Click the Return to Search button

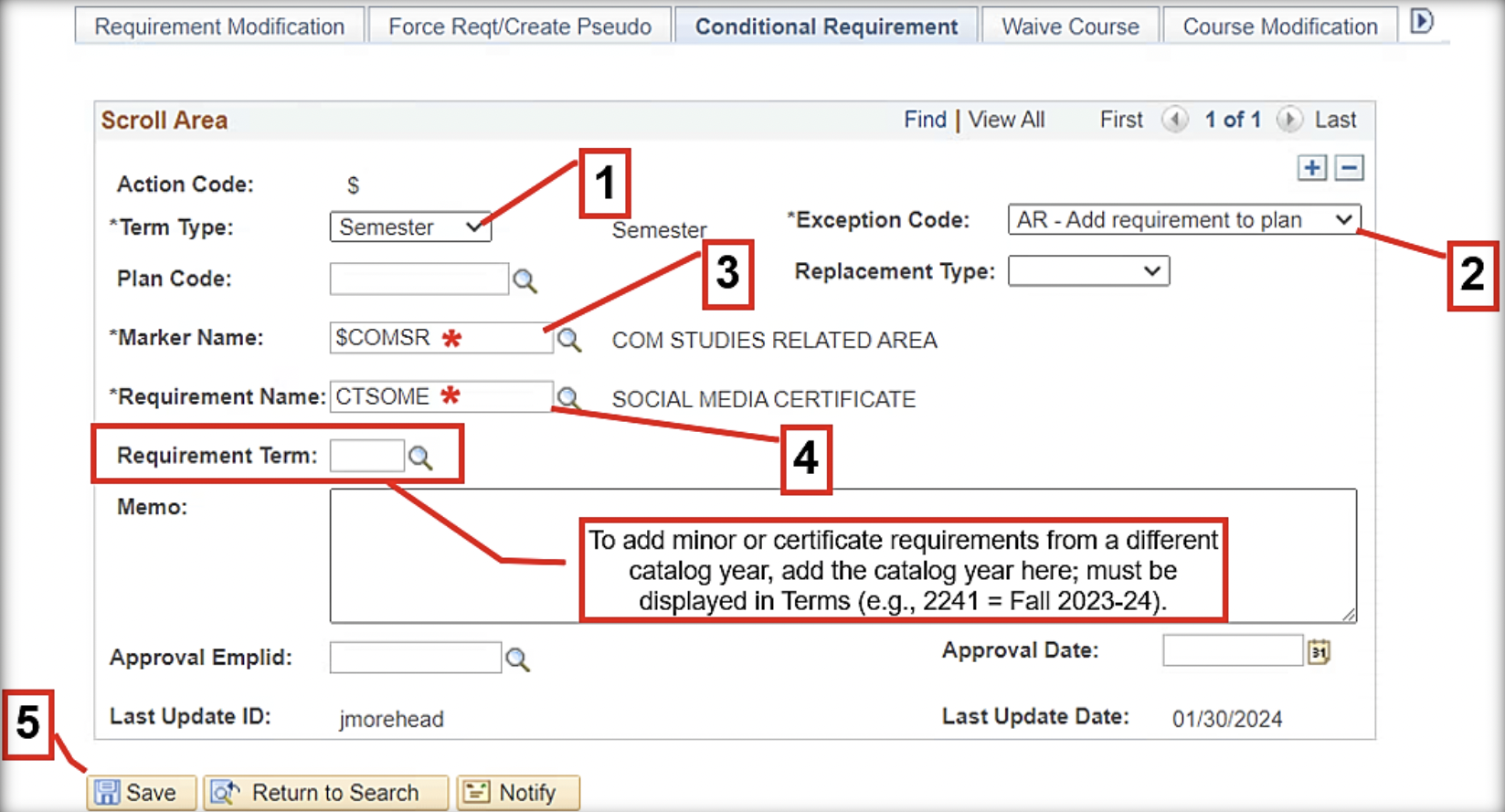[x=325, y=792]
